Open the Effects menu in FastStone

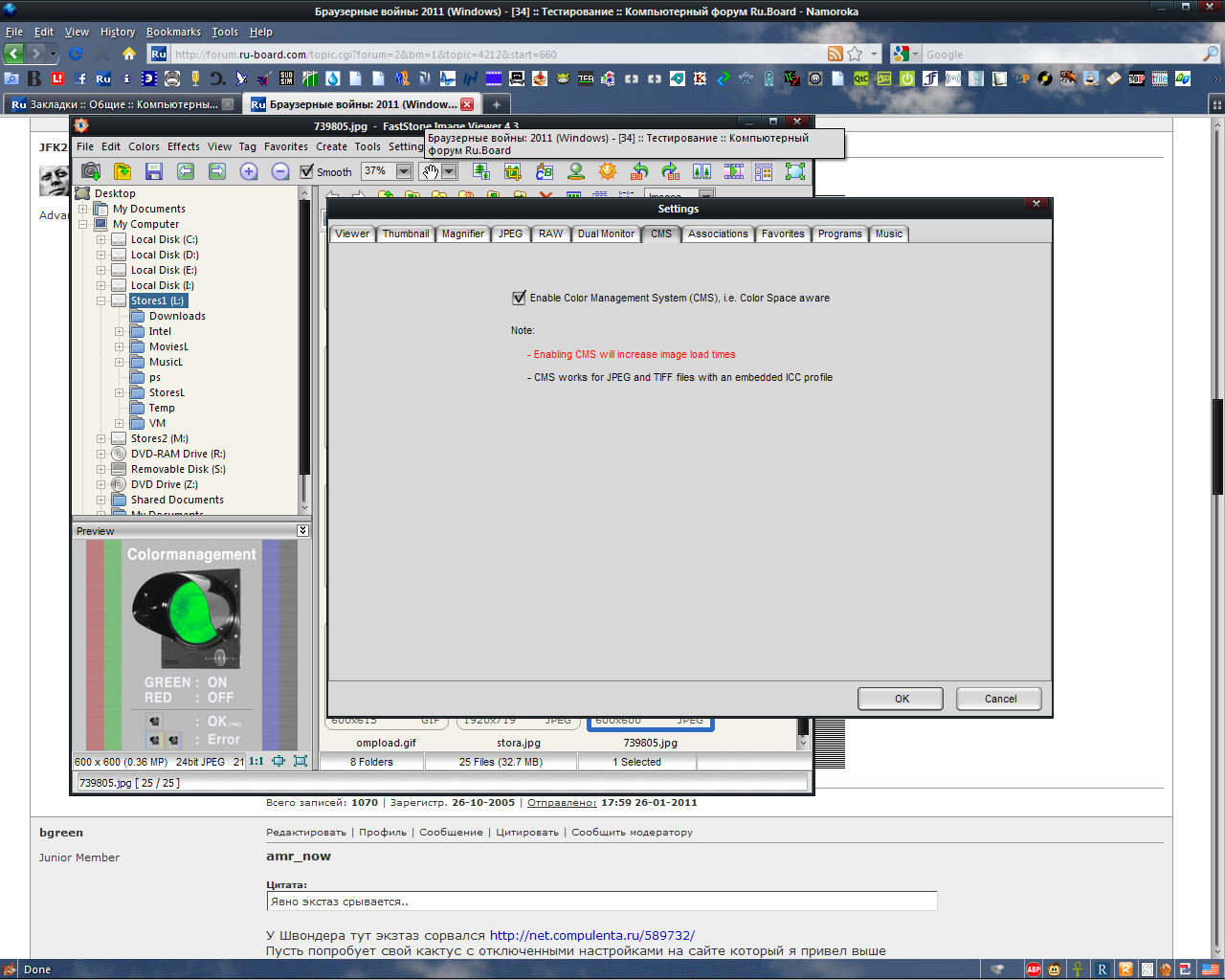pyautogui.click(x=184, y=146)
